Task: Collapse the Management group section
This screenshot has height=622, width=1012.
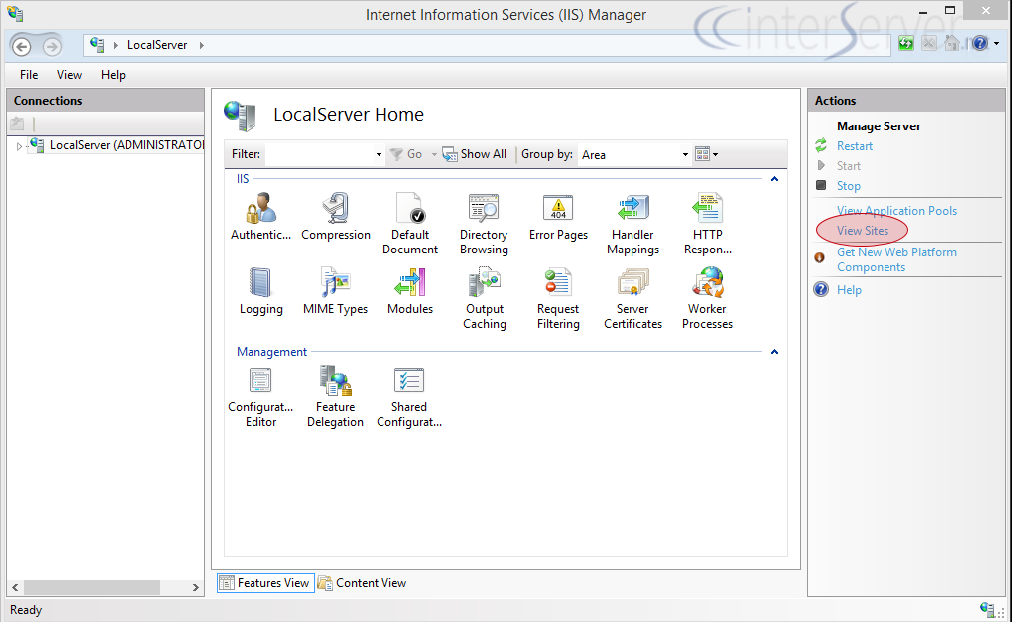Action: (x=774, y=352)
